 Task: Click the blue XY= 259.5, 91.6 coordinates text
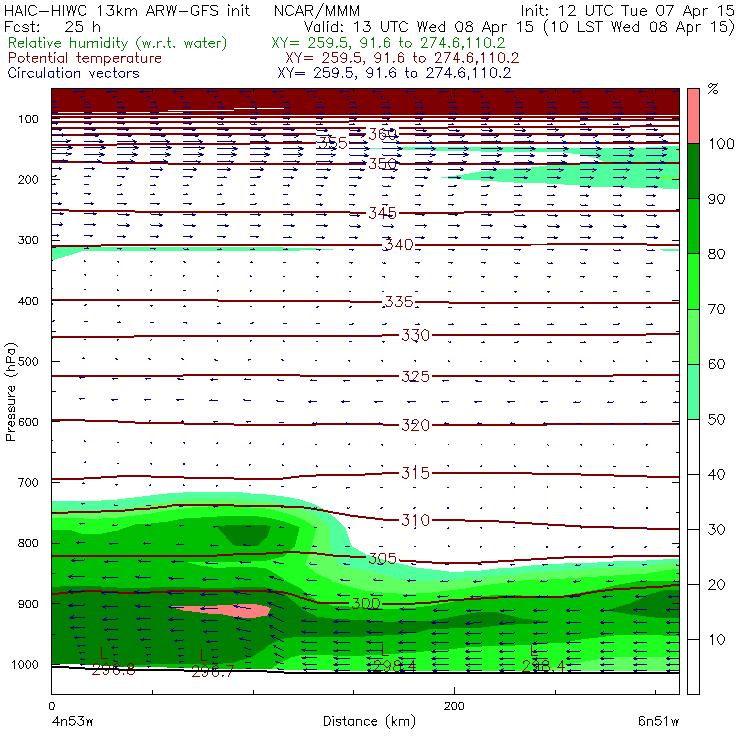(x=394, y=73)
